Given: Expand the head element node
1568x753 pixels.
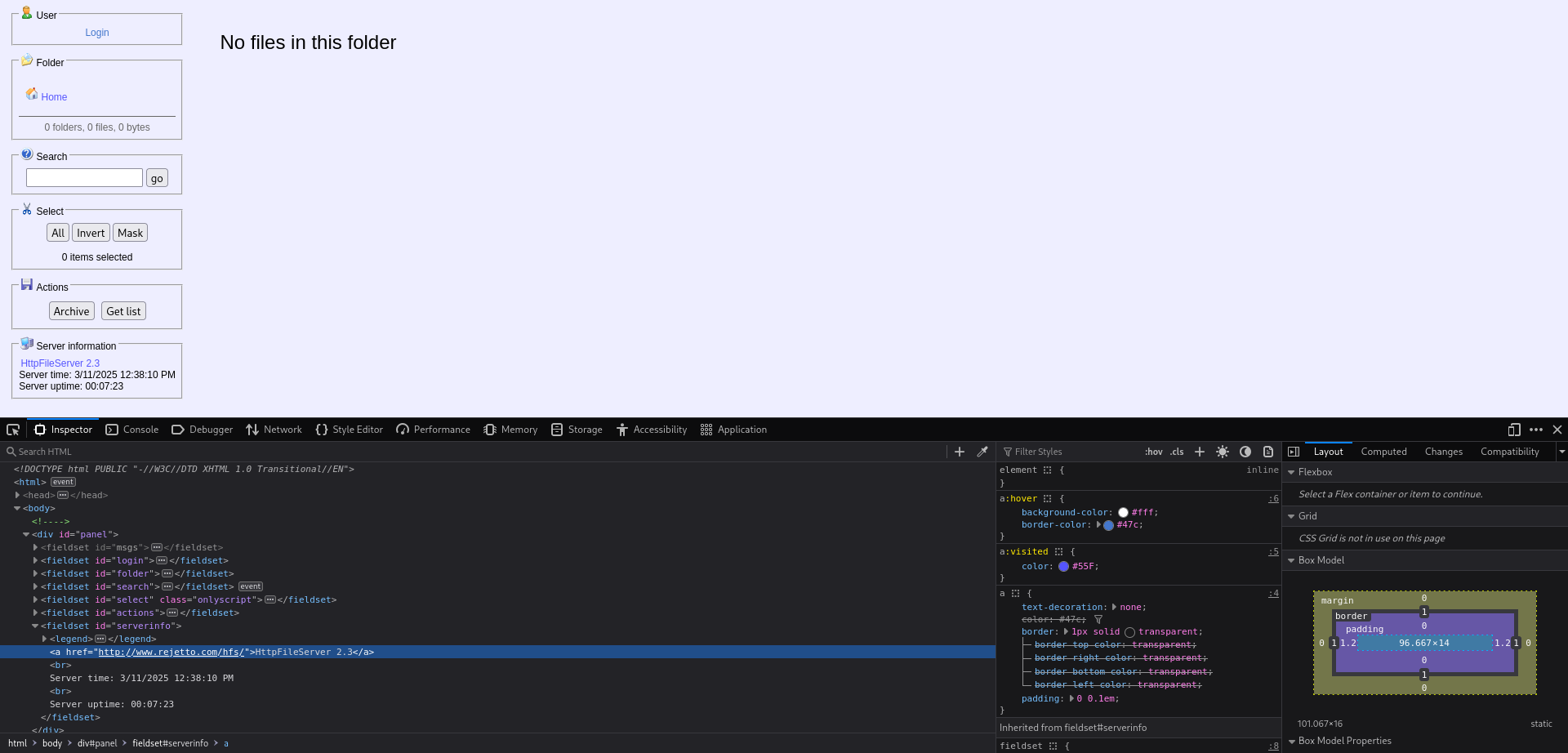Looking at the screenshot, I should (x=17, y=495).
